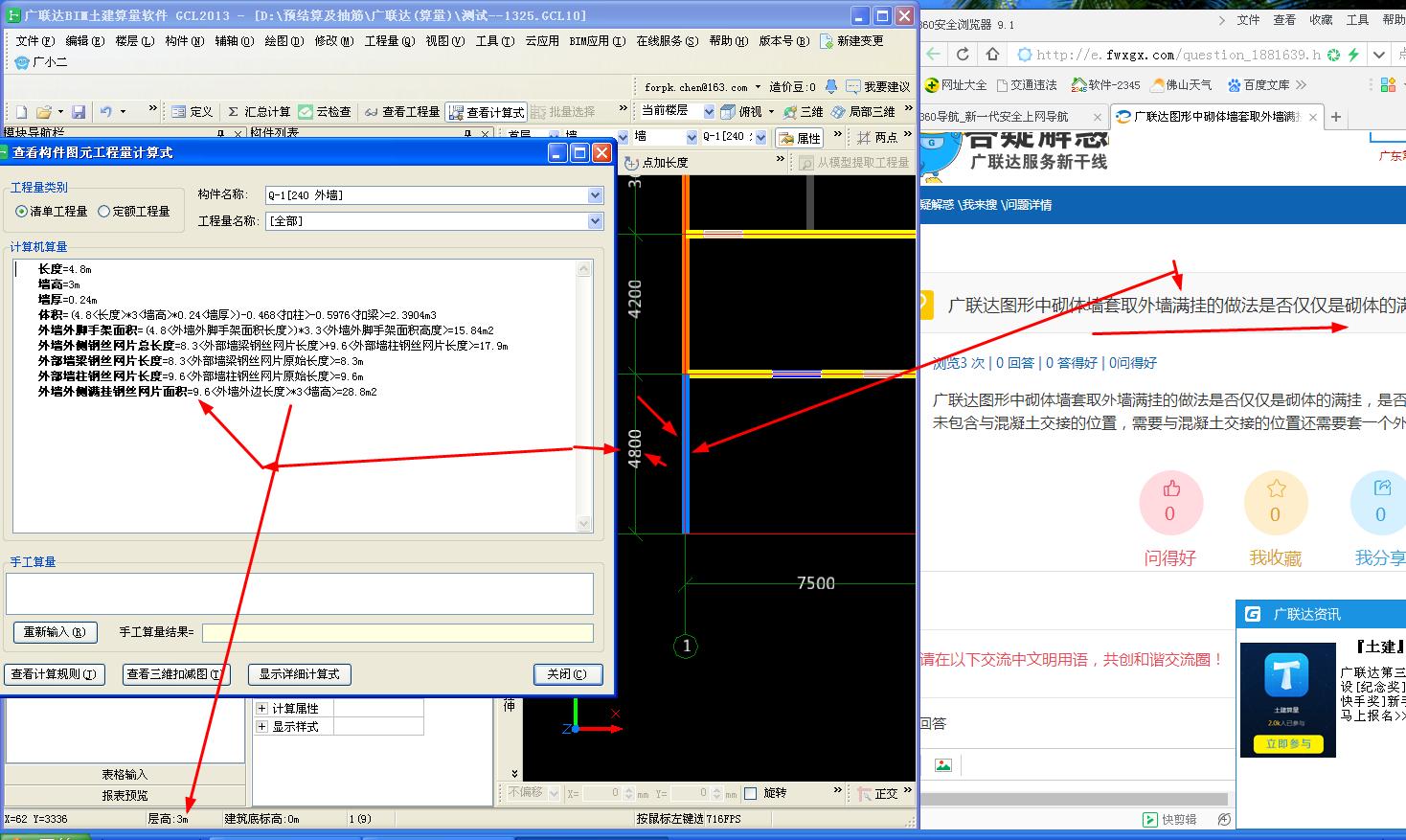Click insert image icon in answer box
Screen dimensions: 1406x840
tap(943, 764)
